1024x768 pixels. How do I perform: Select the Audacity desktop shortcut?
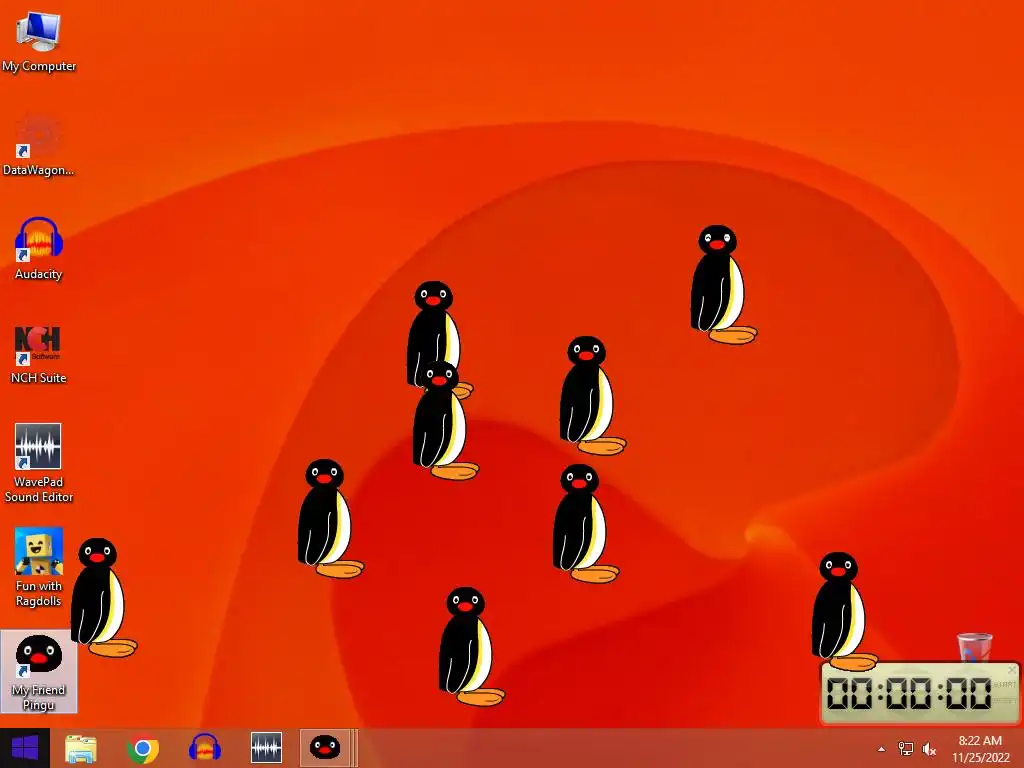tap(39, 249)
